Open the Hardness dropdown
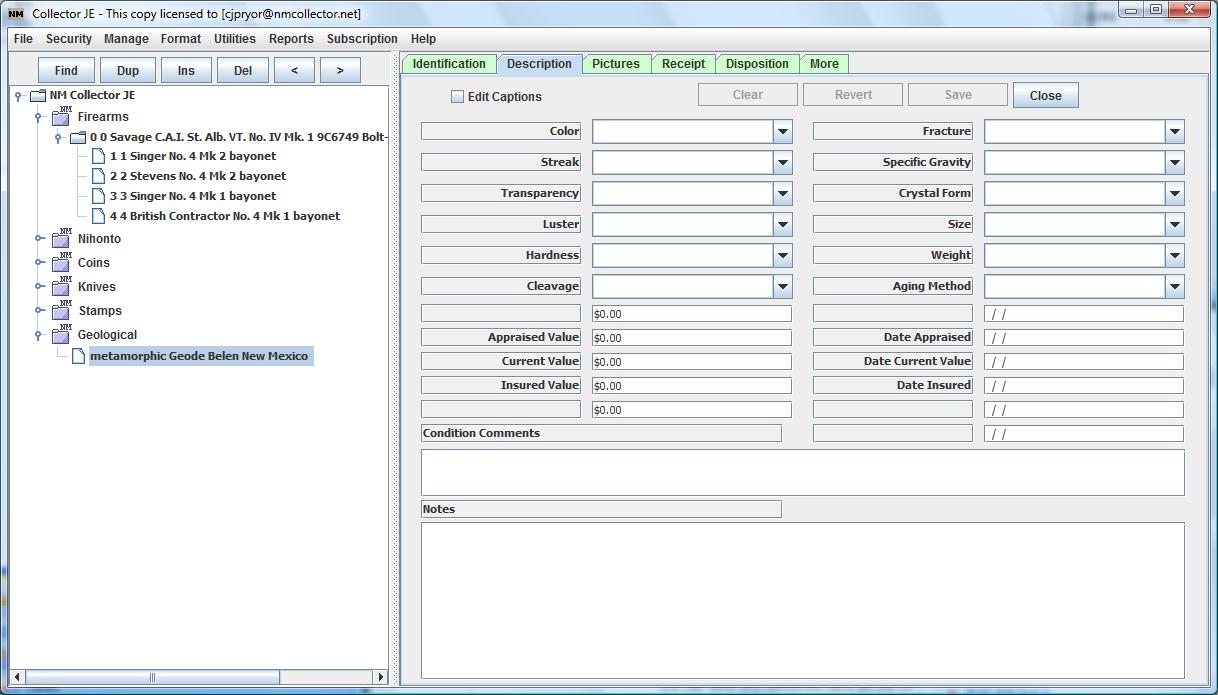 tap(782, 255)
